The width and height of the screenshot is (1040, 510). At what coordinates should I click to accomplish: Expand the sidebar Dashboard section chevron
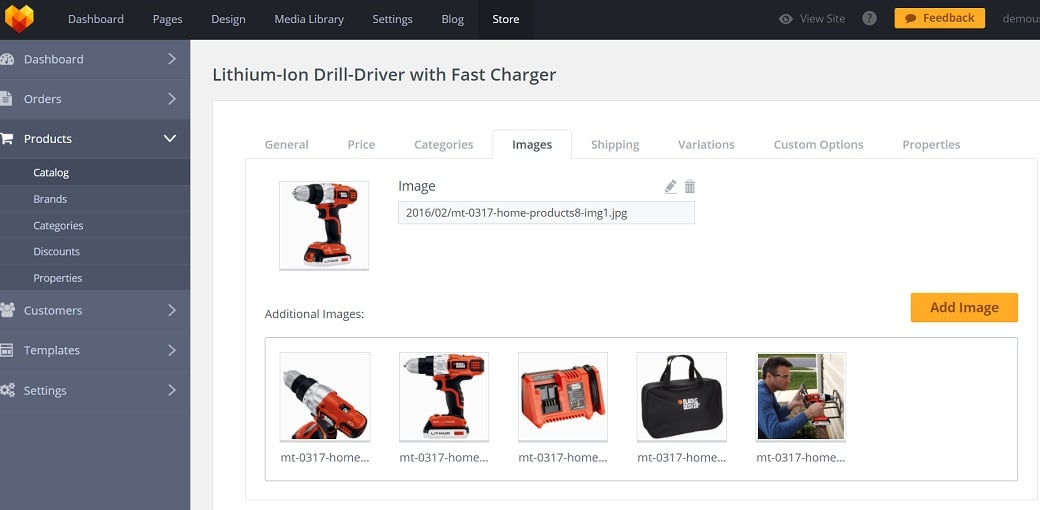coord(171,59)
